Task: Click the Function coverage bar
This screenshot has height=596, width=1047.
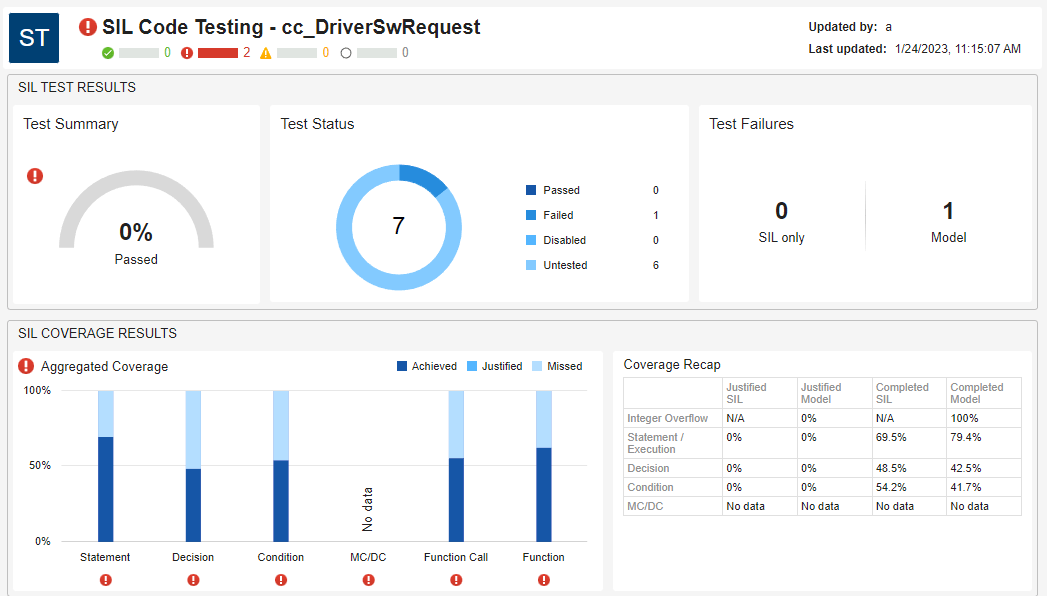Action: [x=544, y=466]
